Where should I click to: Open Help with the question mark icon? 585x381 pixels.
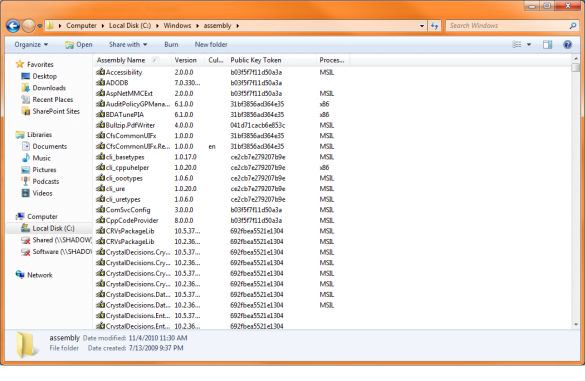[567, 44]
